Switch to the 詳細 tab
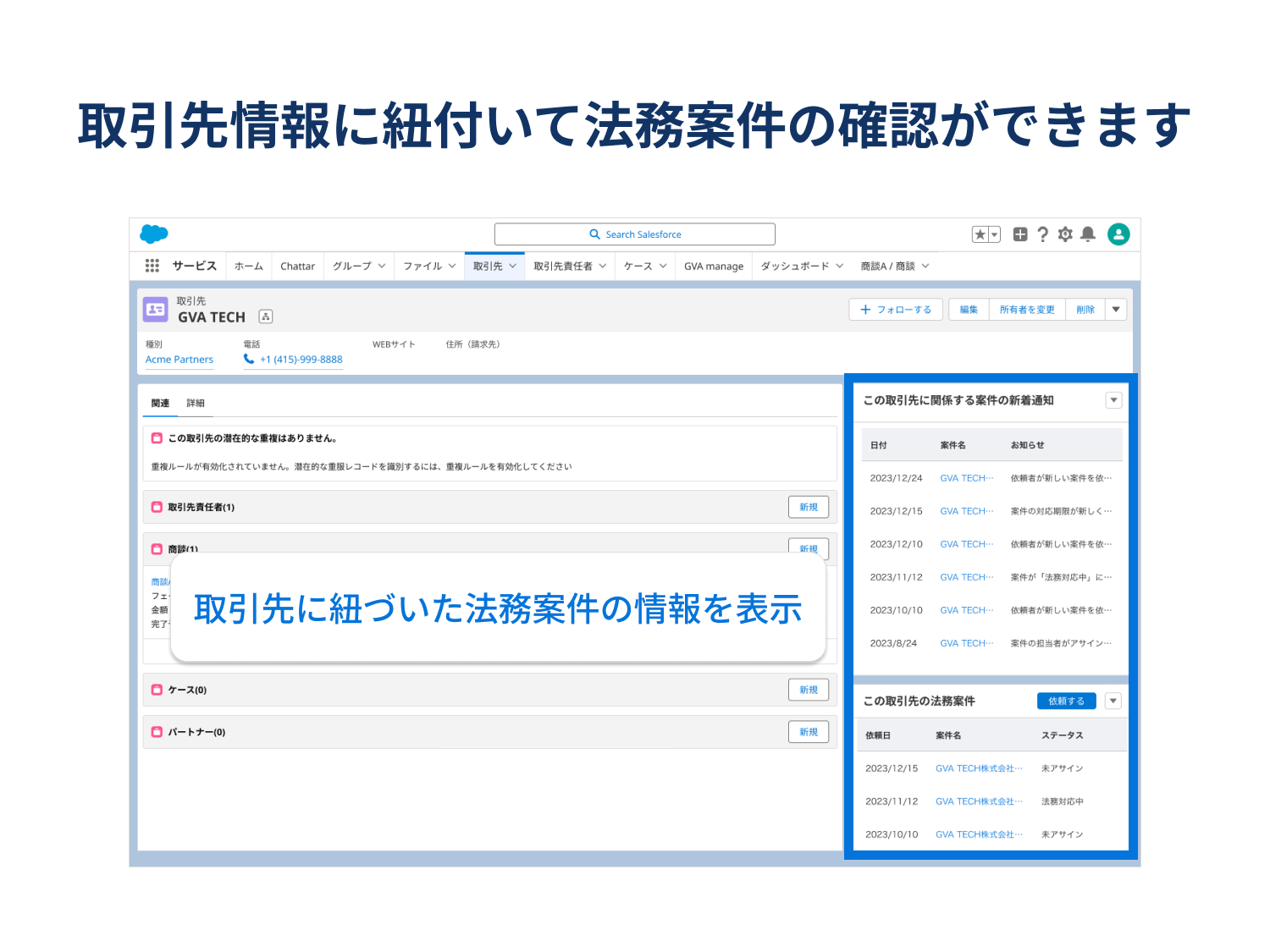Image resolution: width=1270 pixels, height=952 pixels. point(196,403)
